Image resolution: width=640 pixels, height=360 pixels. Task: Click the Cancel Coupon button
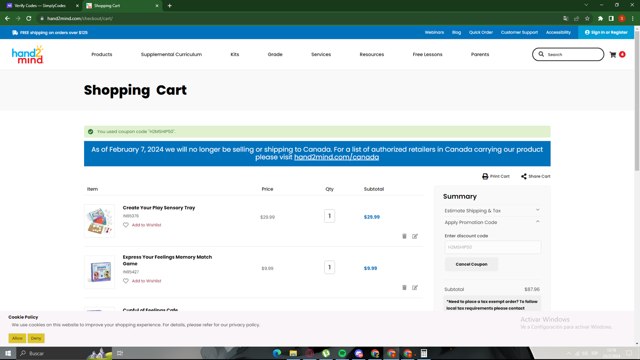(471, 264)
